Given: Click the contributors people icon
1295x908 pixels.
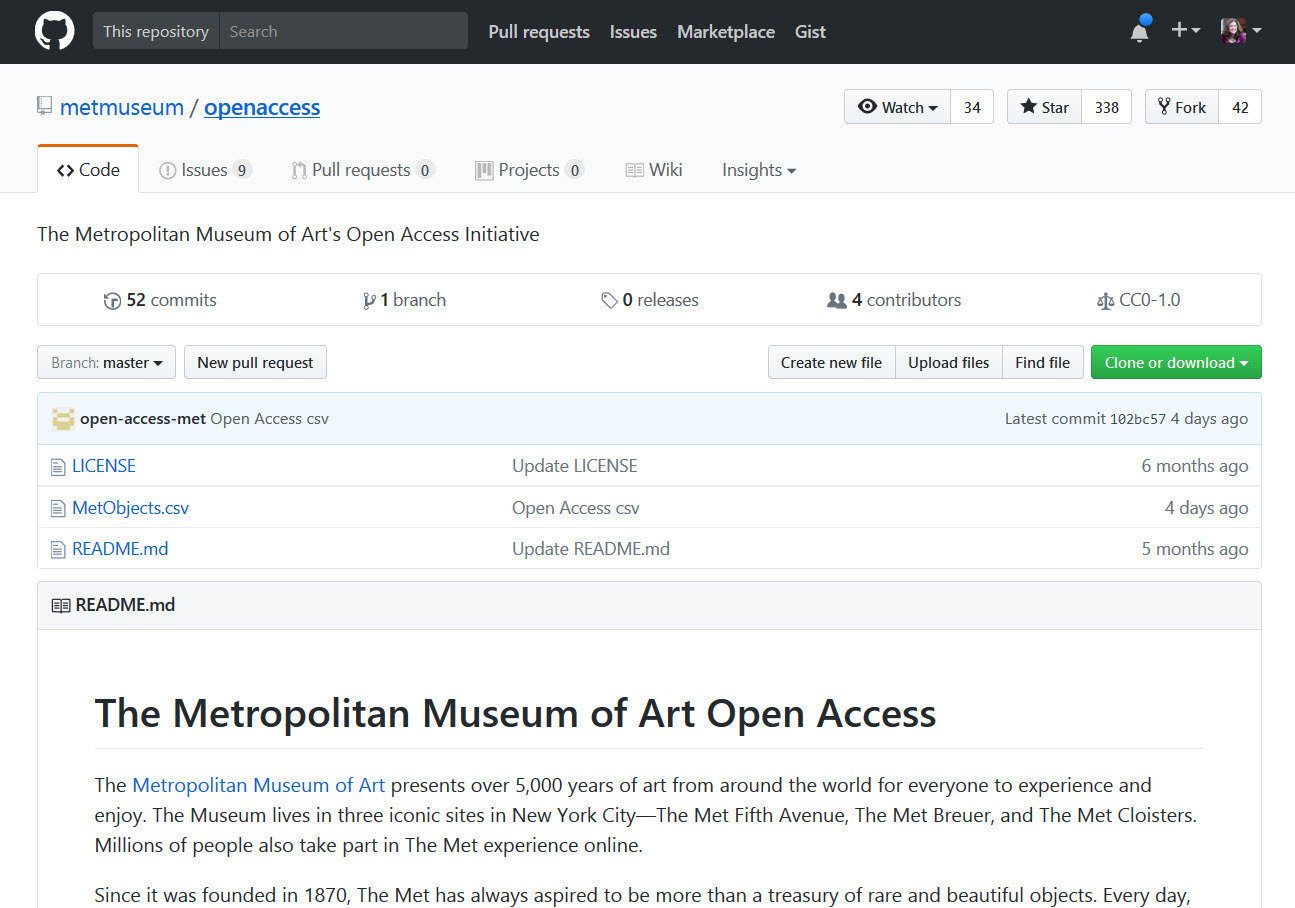Looking at the screenshot, I should [x=836, y=300].
